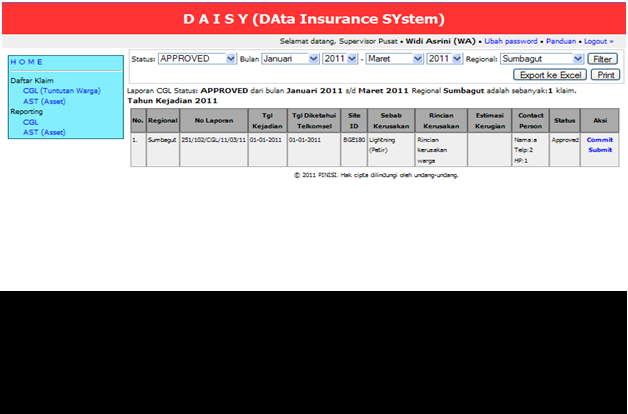Viewport: 628px width, 414px height.
Task: Go to HOME in the sidebar
Action: pyautogui.click(x=26, y=62)
